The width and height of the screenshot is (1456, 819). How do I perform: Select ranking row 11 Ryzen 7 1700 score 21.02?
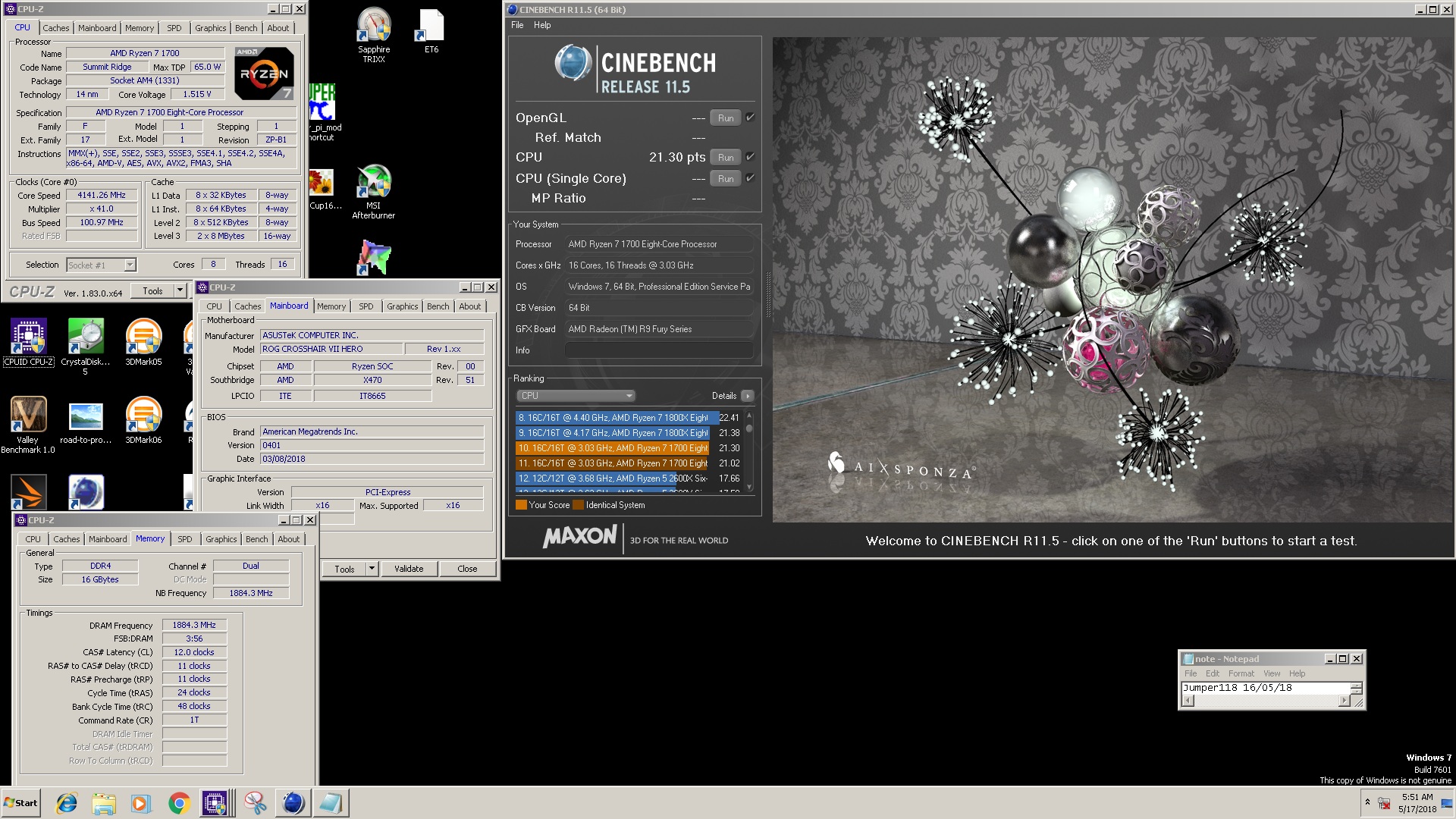click(628, 463)
